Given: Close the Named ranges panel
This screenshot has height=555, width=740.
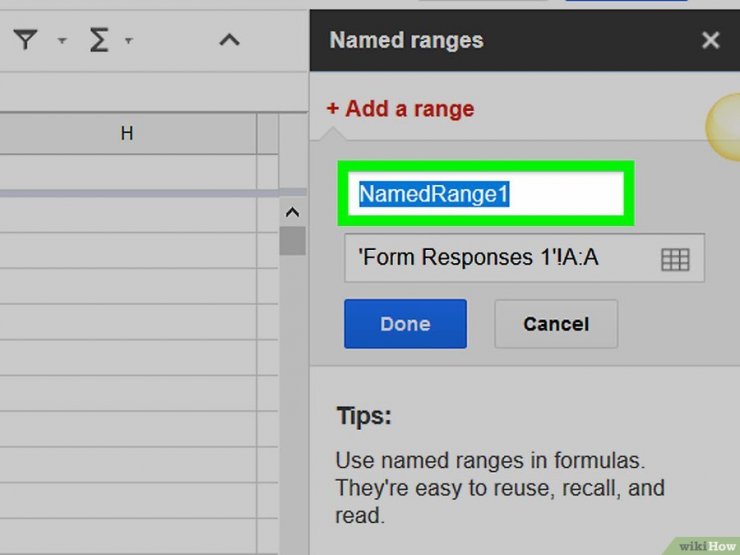Looking at the screenshot, I should 711,40.
